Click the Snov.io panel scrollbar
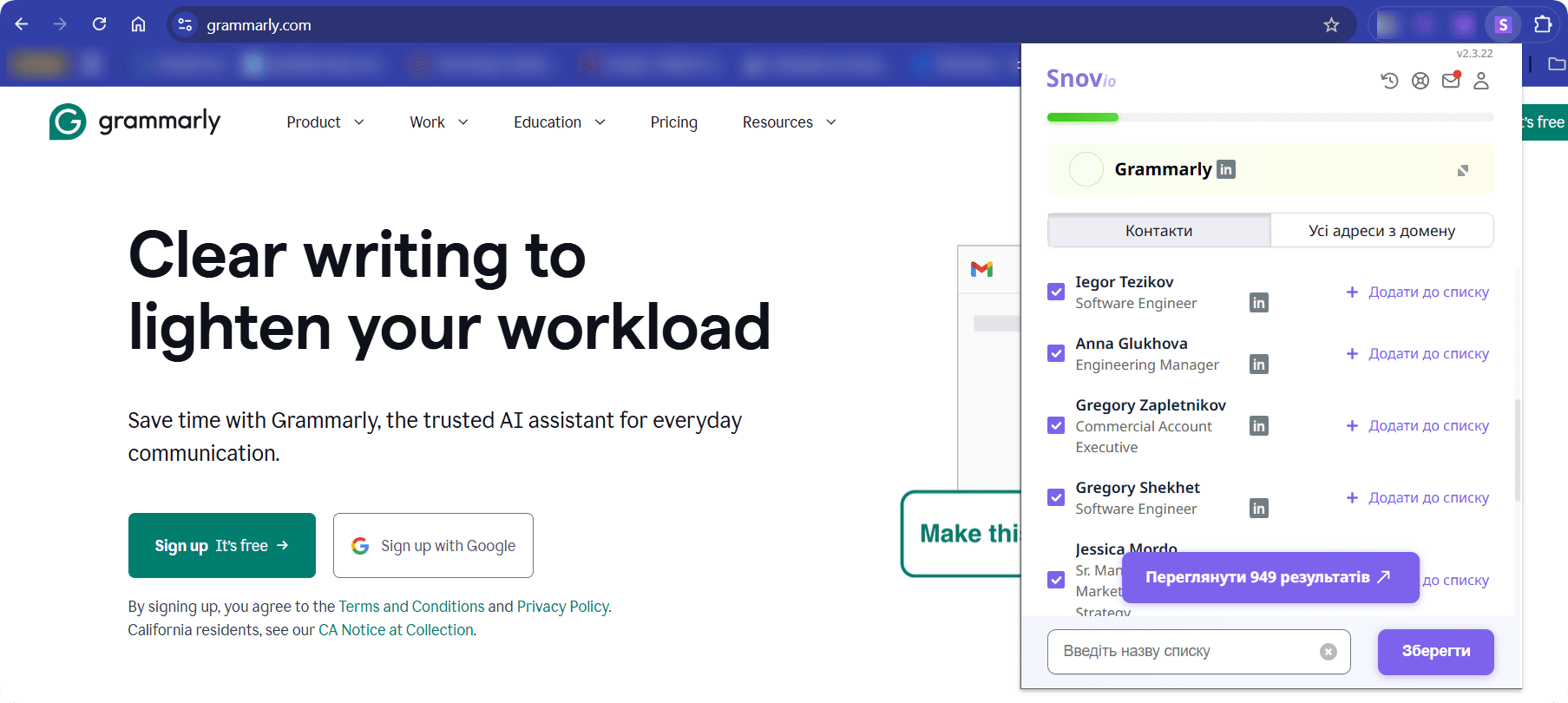The image size is (1568, 703). (x=1517, y=450)
